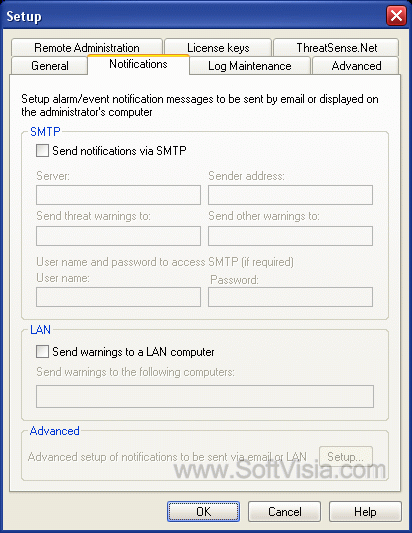This screenshot has height=533, width=412.
Task: Click 'Send warnings to the following computers:' label
Action: (x=135, y=372)
